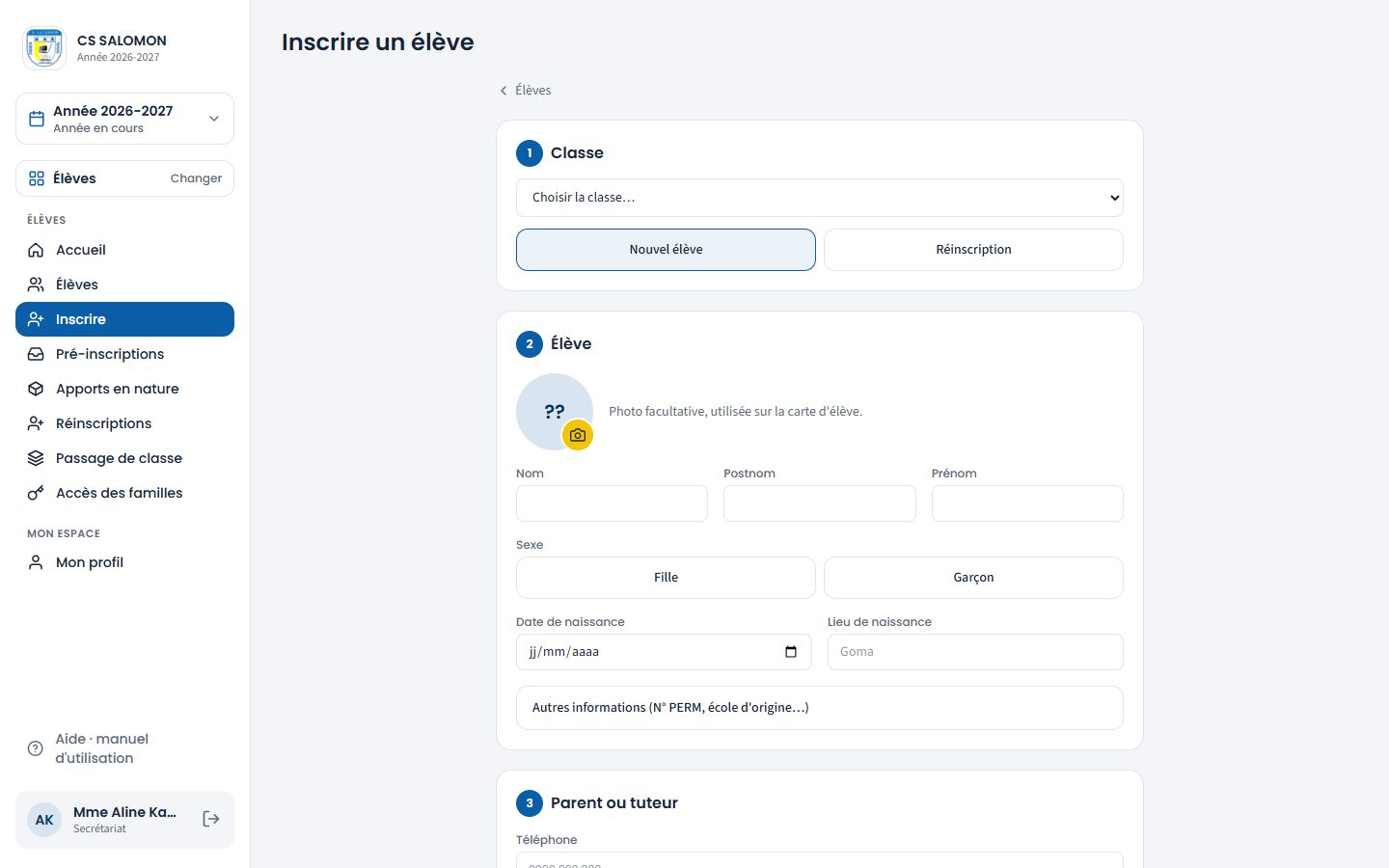The height and width of the screenshot is (868, 1389).
Task: Click the Apports en nature box icon
Action: 36,389
